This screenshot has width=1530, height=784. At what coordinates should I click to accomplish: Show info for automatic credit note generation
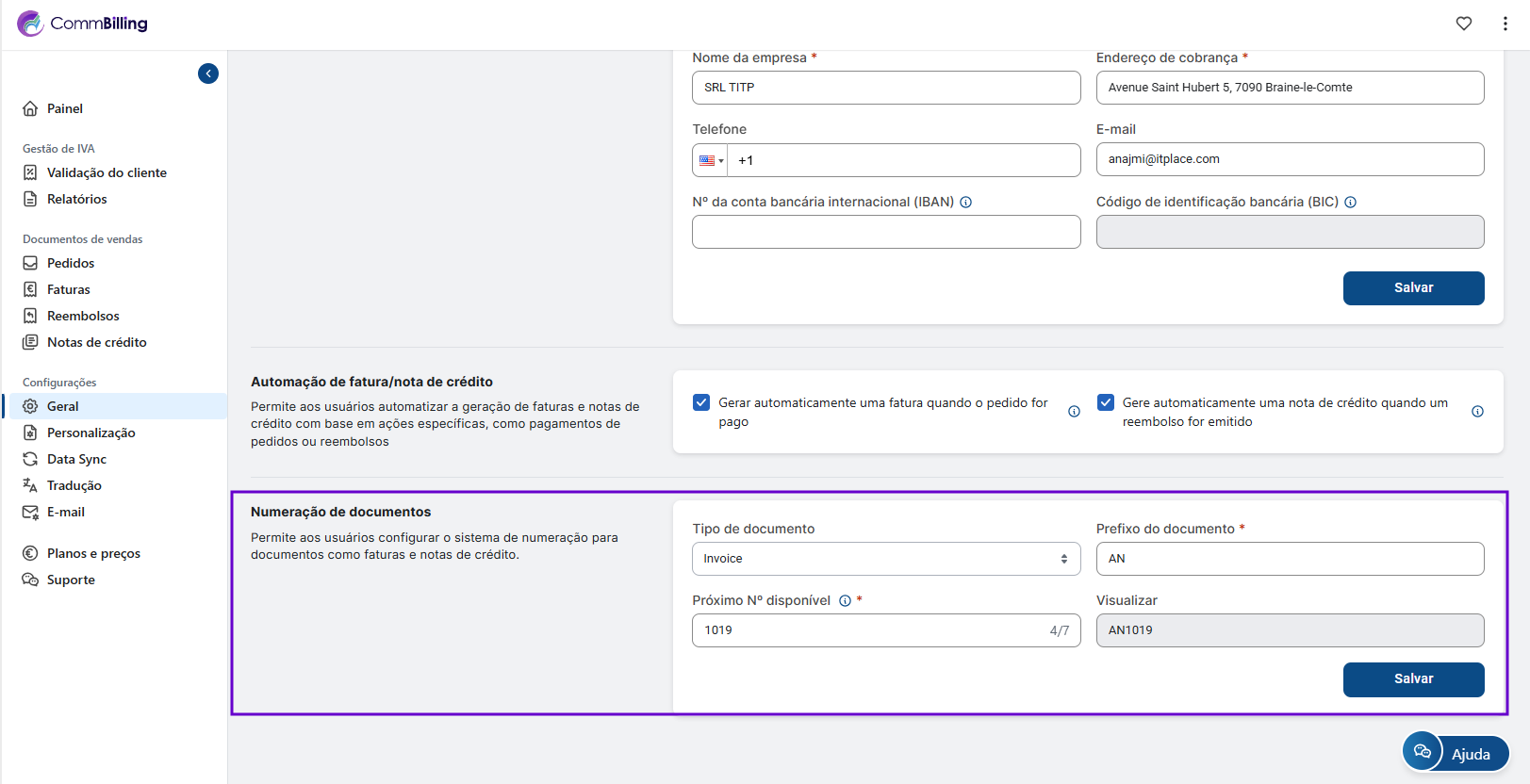coord(1477,412)
